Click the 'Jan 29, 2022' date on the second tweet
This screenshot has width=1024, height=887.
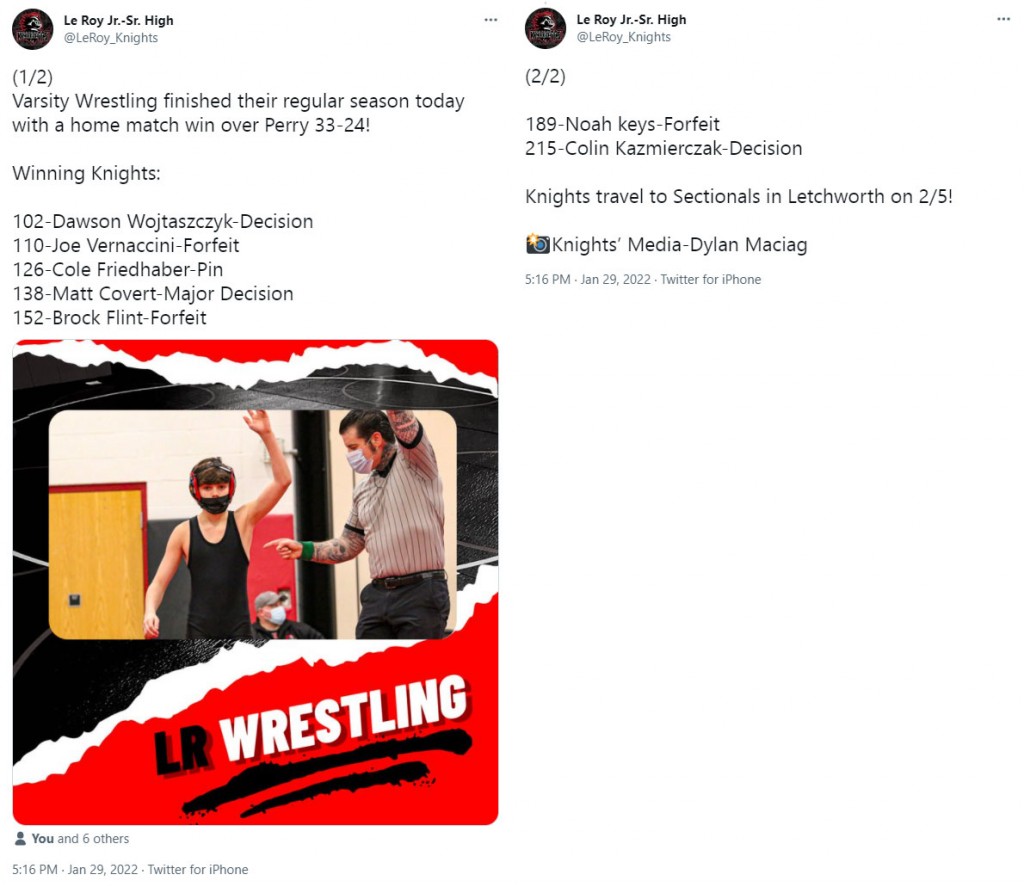(615, 279)
